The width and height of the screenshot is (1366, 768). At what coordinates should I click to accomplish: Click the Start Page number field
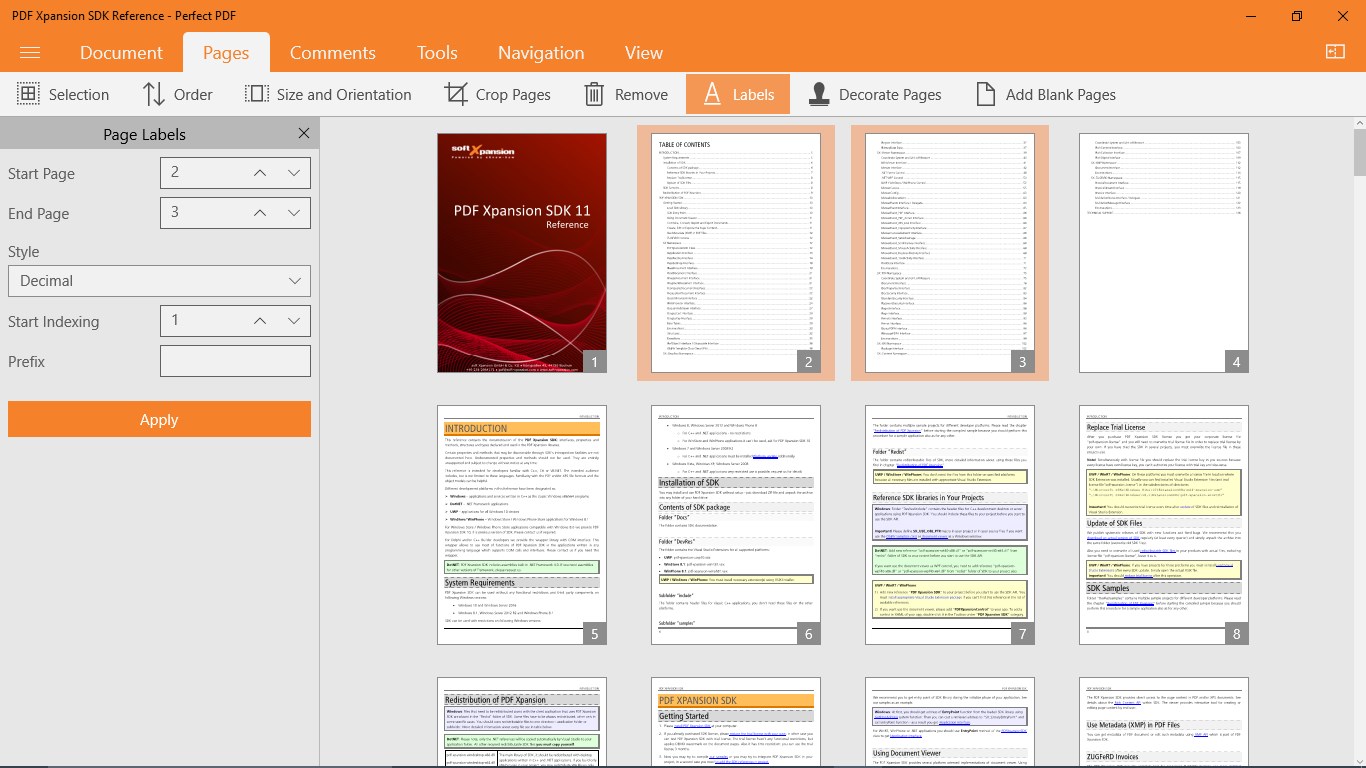202,173
